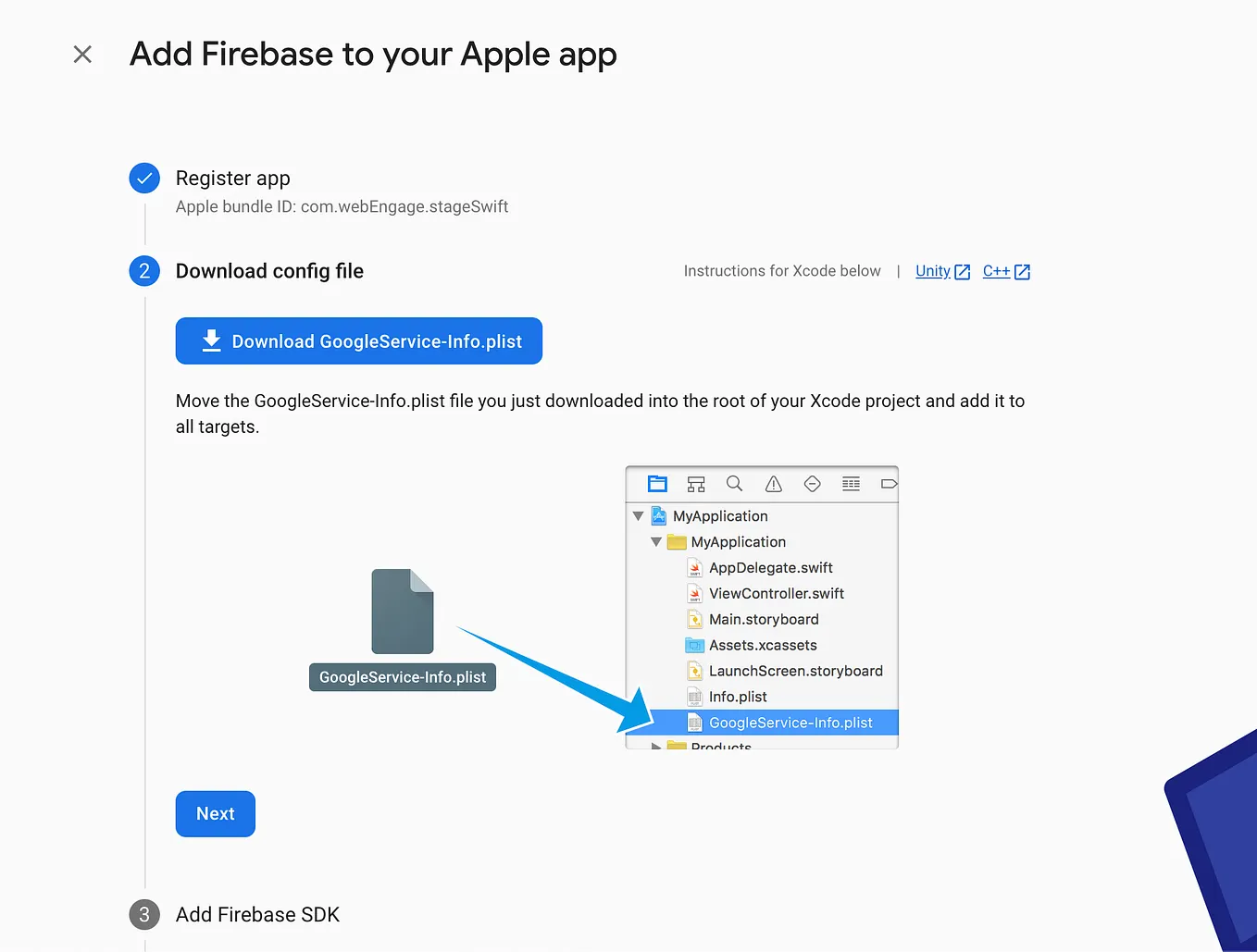The width and height of the screenshot is (1257, 952).
Task: Click the gray plist file icon
Action: click(x=403, y=612)
